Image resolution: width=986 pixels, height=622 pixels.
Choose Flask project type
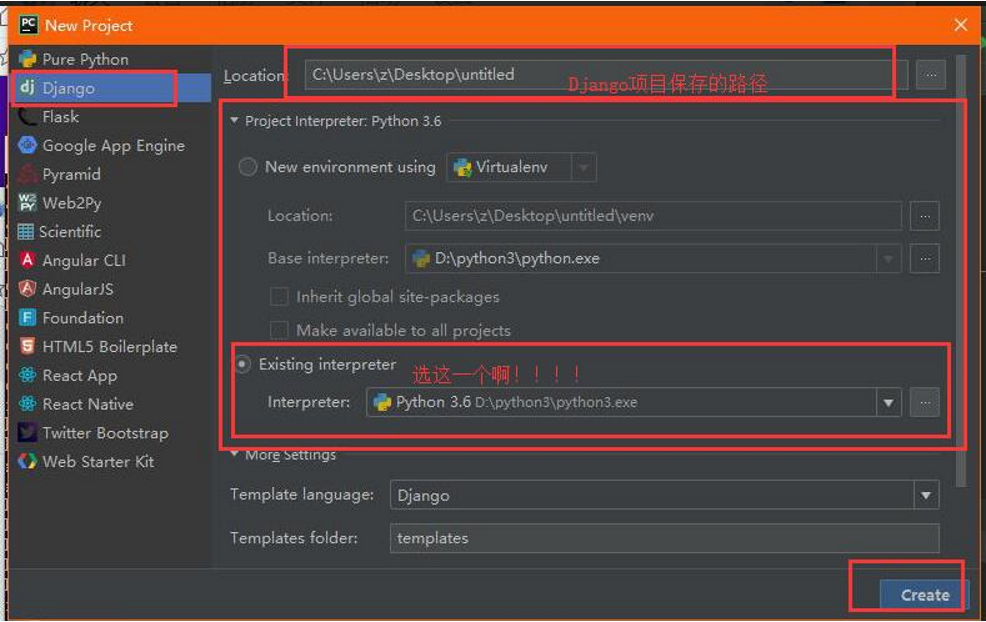point(60,116)
